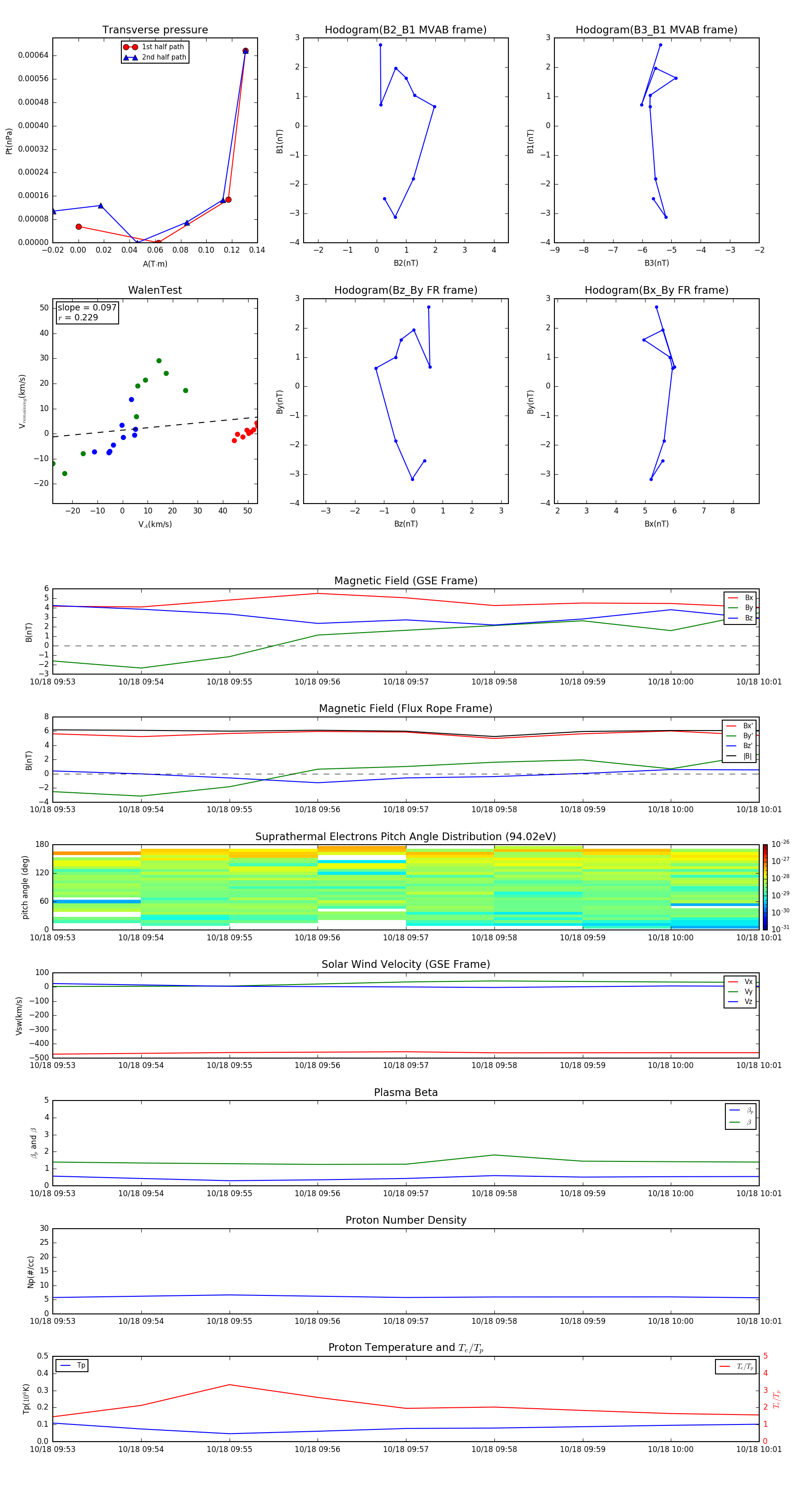Click the pitch angle colorbar scale

765,887
